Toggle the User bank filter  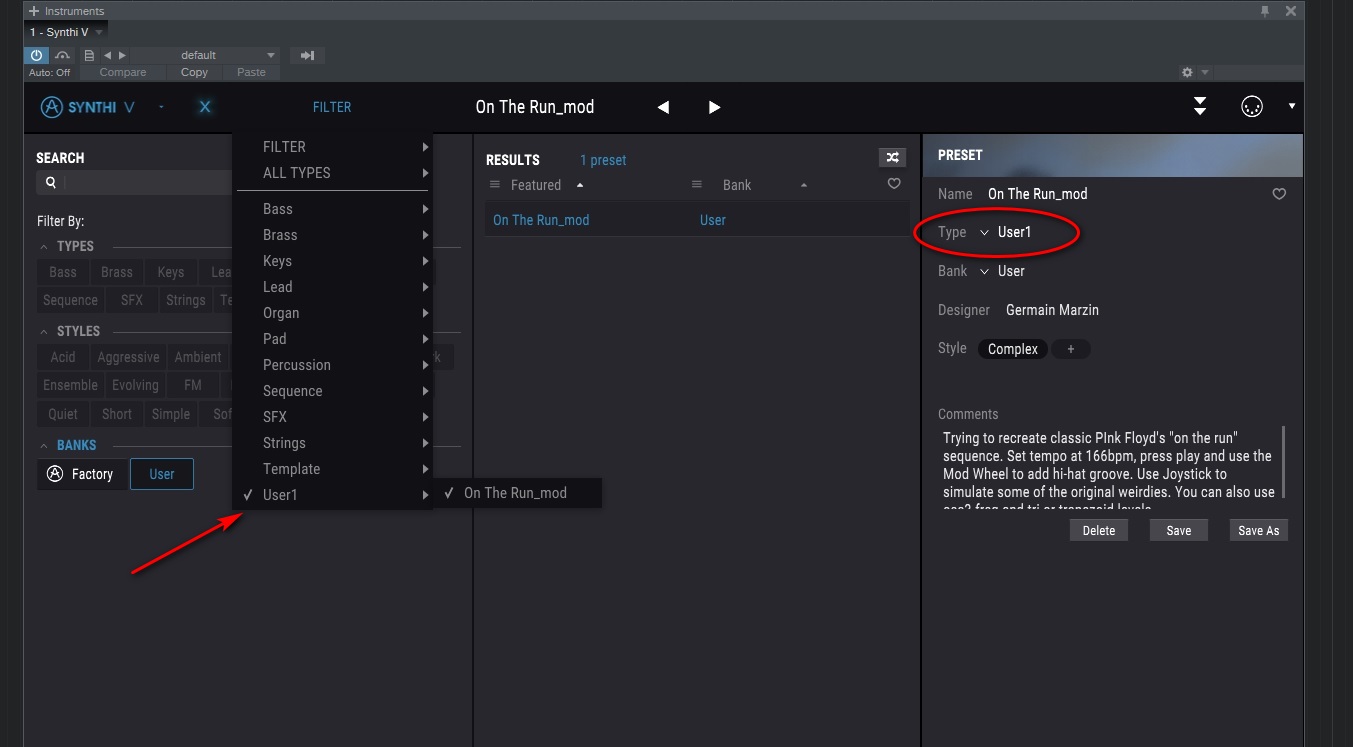click(x=162, y=474)
